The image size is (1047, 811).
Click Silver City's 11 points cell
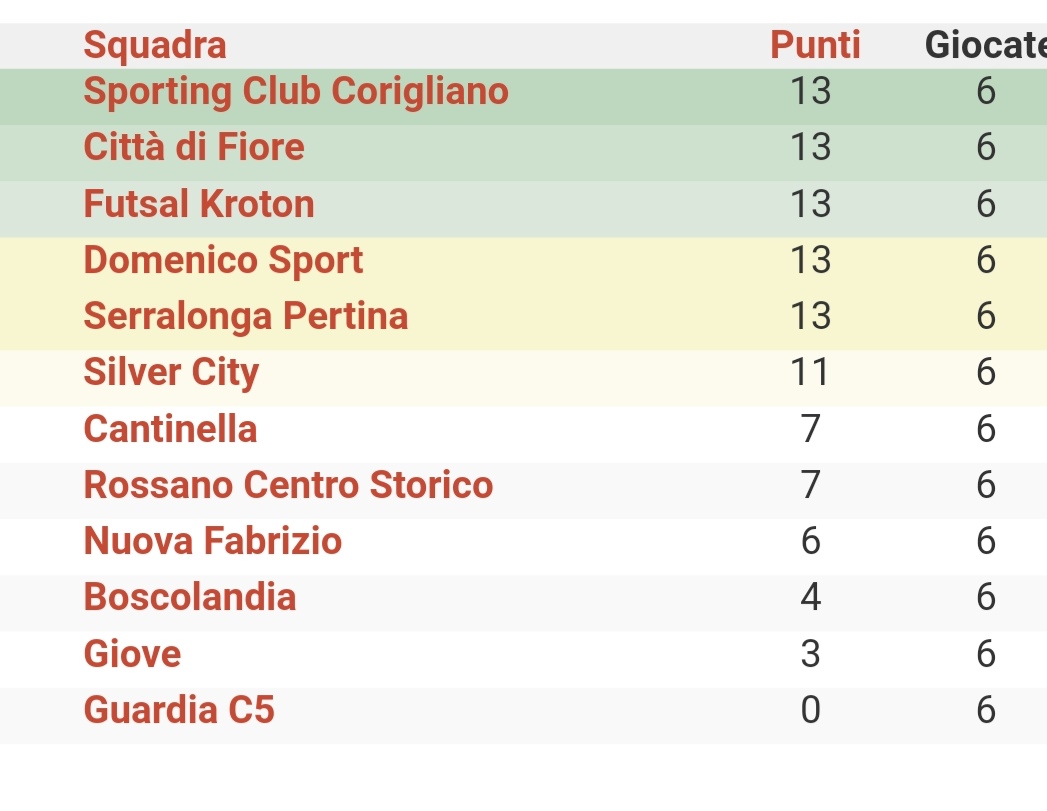pos(810,372)
